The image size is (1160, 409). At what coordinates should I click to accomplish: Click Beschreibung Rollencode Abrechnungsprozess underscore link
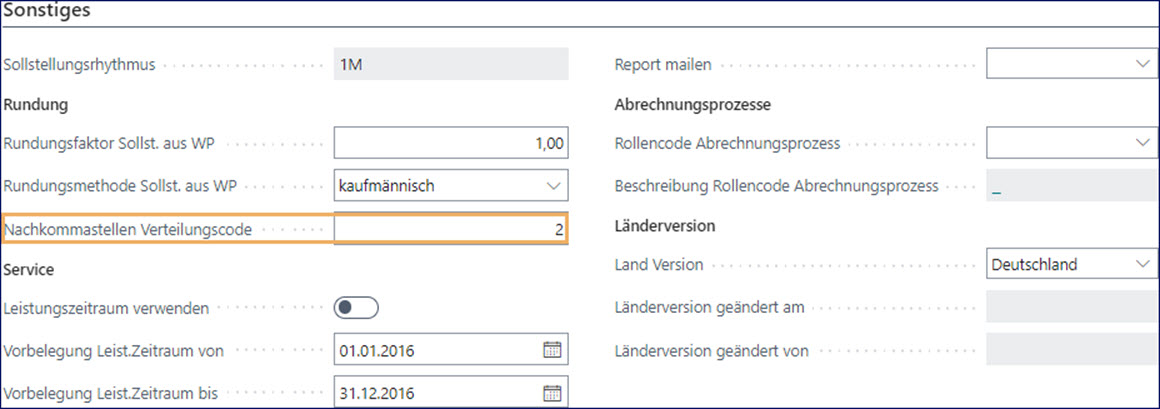point(996,187)
